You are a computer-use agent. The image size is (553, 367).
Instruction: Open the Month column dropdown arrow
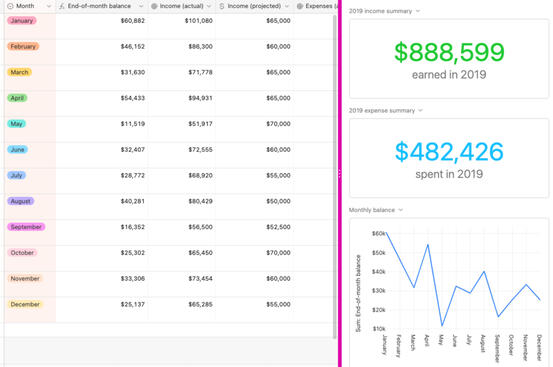pyautogui.click(x=49, y=6)
